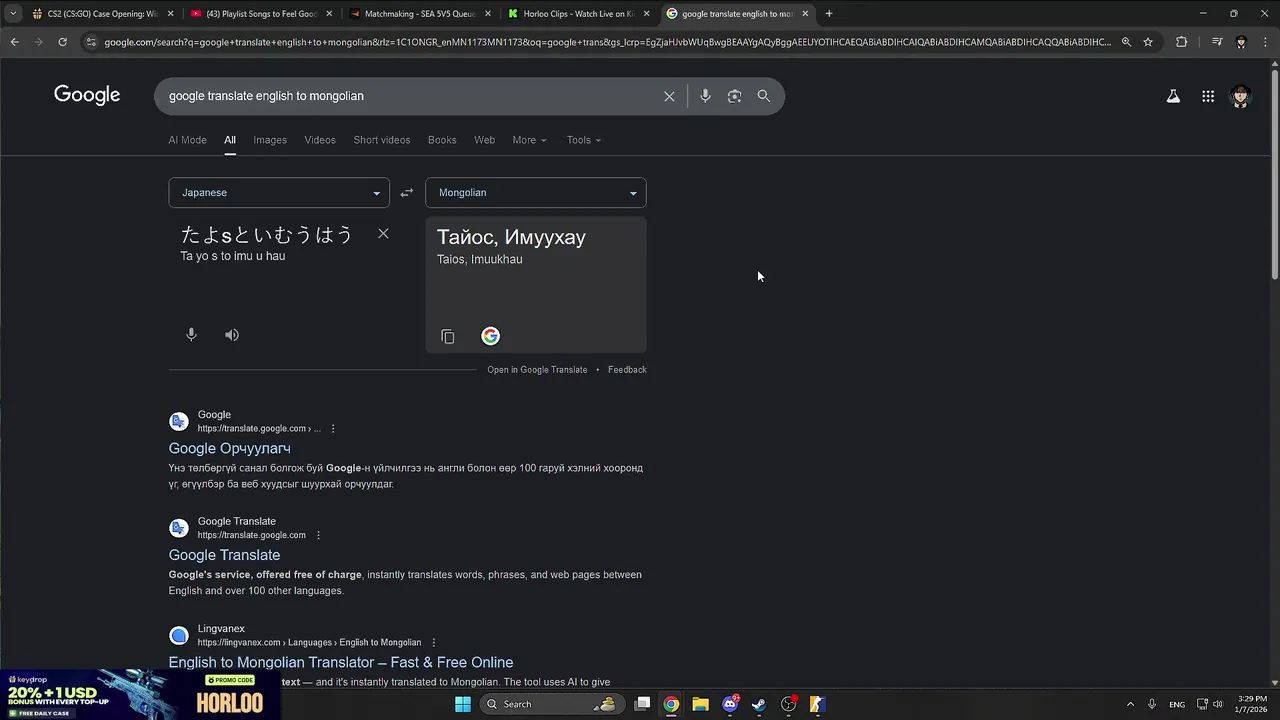Open zoom magnifier in address bar
Viewport: 1280px width, 720px height.
pos(1126,42)
